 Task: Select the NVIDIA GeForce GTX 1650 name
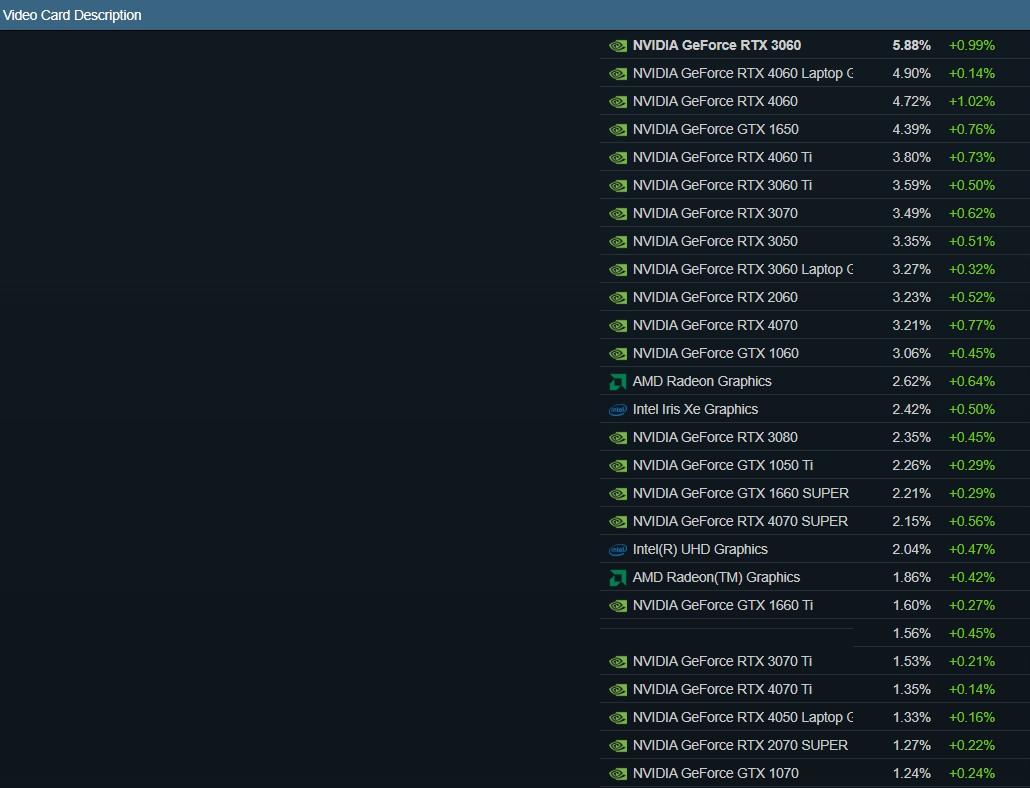[x=715, y=129]
